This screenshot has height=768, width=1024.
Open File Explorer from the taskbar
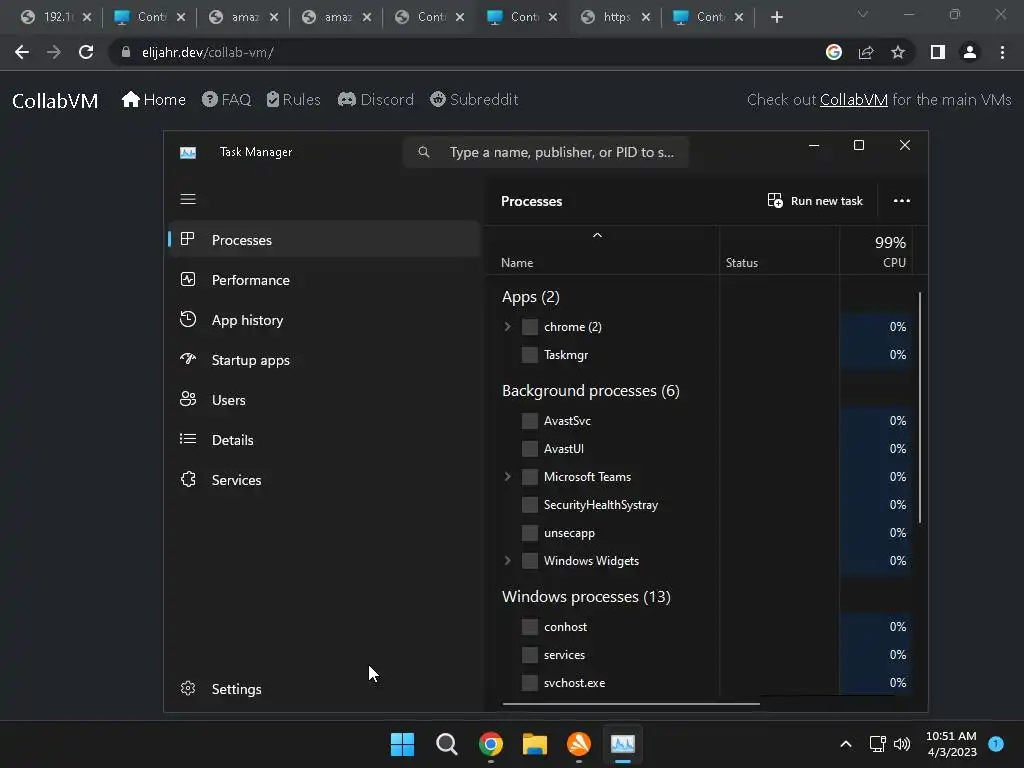534,744
